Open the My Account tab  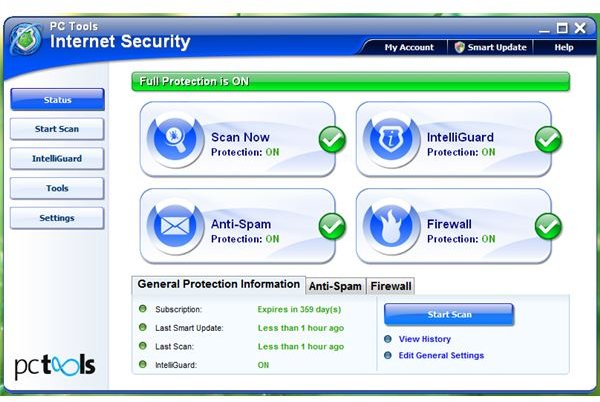(409, 47)
